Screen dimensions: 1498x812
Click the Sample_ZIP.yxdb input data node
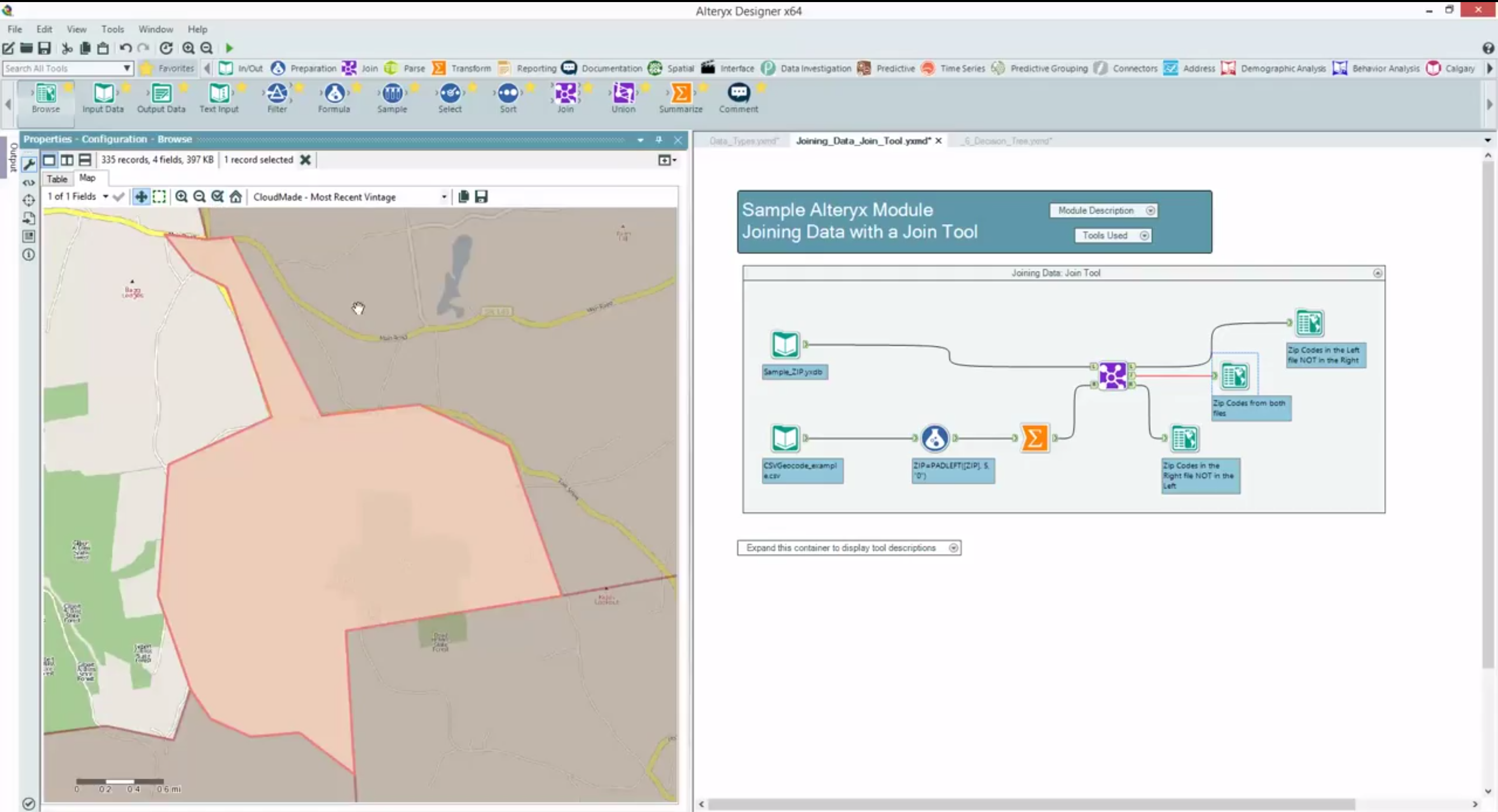(784, 345)
